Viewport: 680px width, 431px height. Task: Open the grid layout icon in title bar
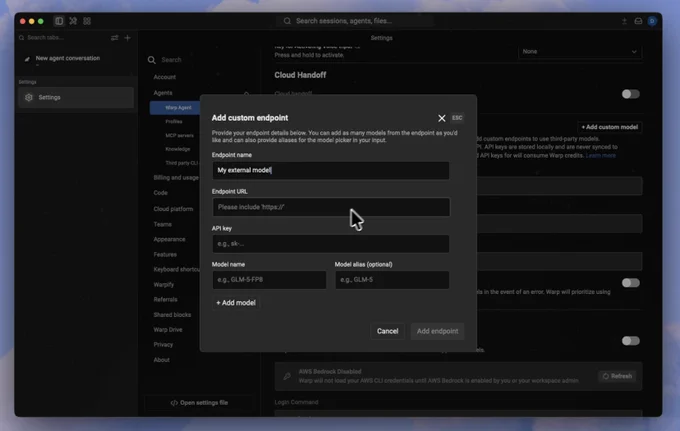pos(87,21)
